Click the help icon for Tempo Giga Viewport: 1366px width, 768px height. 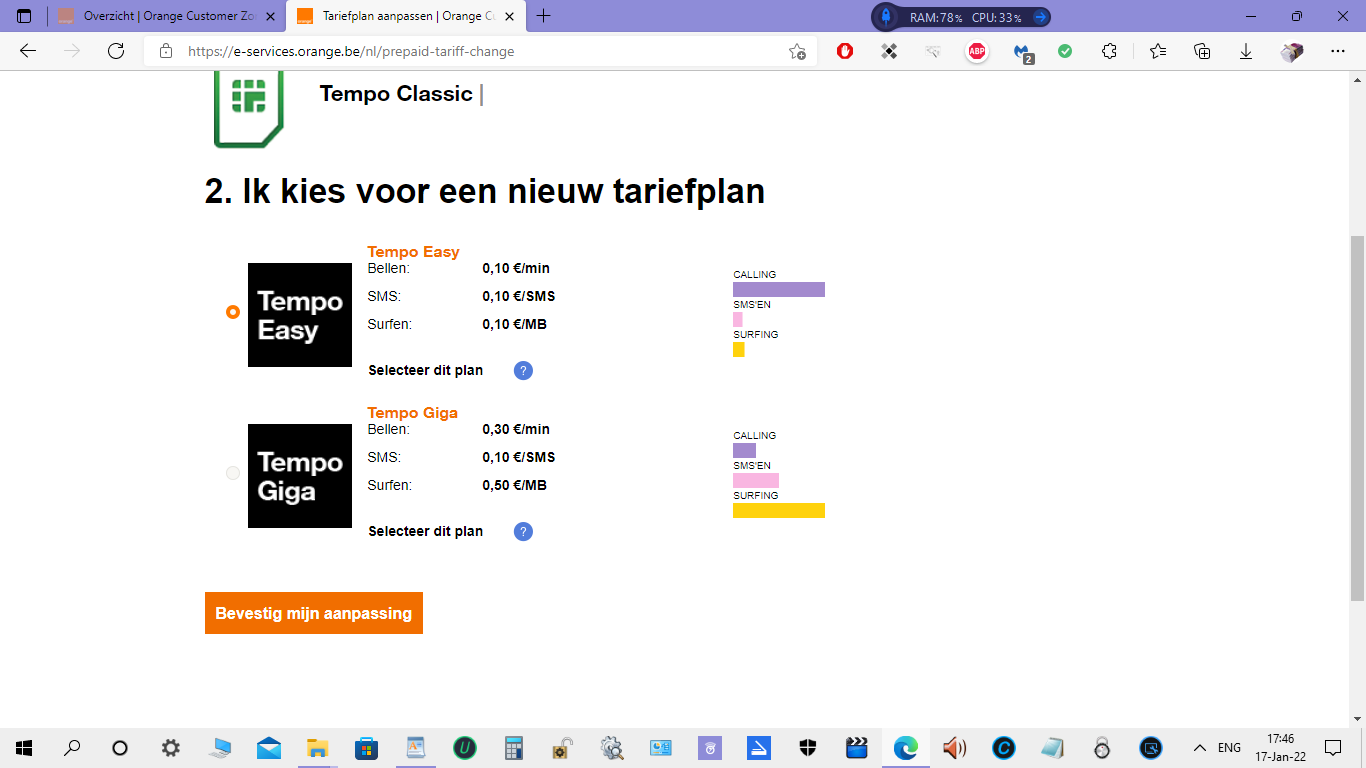(523, 532)
